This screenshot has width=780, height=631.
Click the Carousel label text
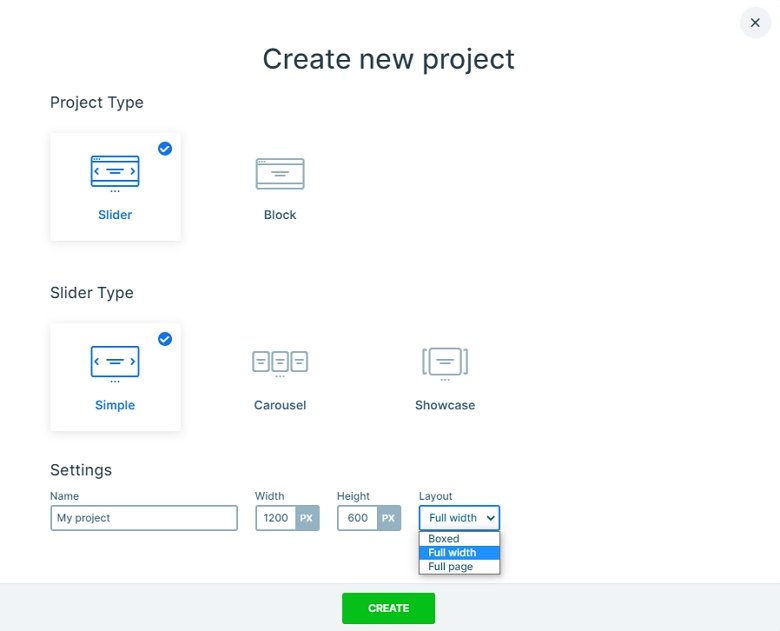(x=280, y=405)
